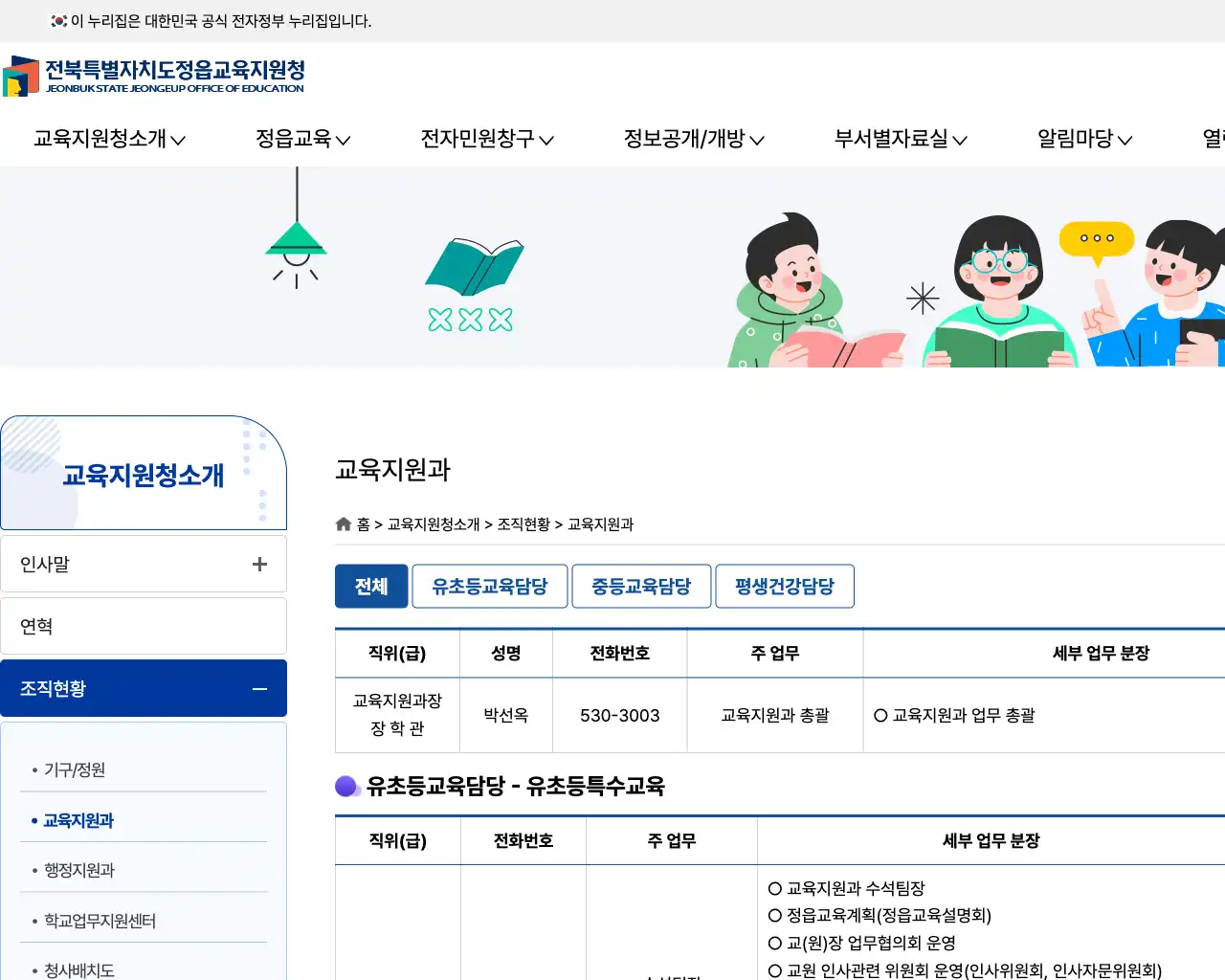Select the 전체 filter tab
Image resolution: width=1225 pixels, height=980 pixels.
[x=371, y=586]
